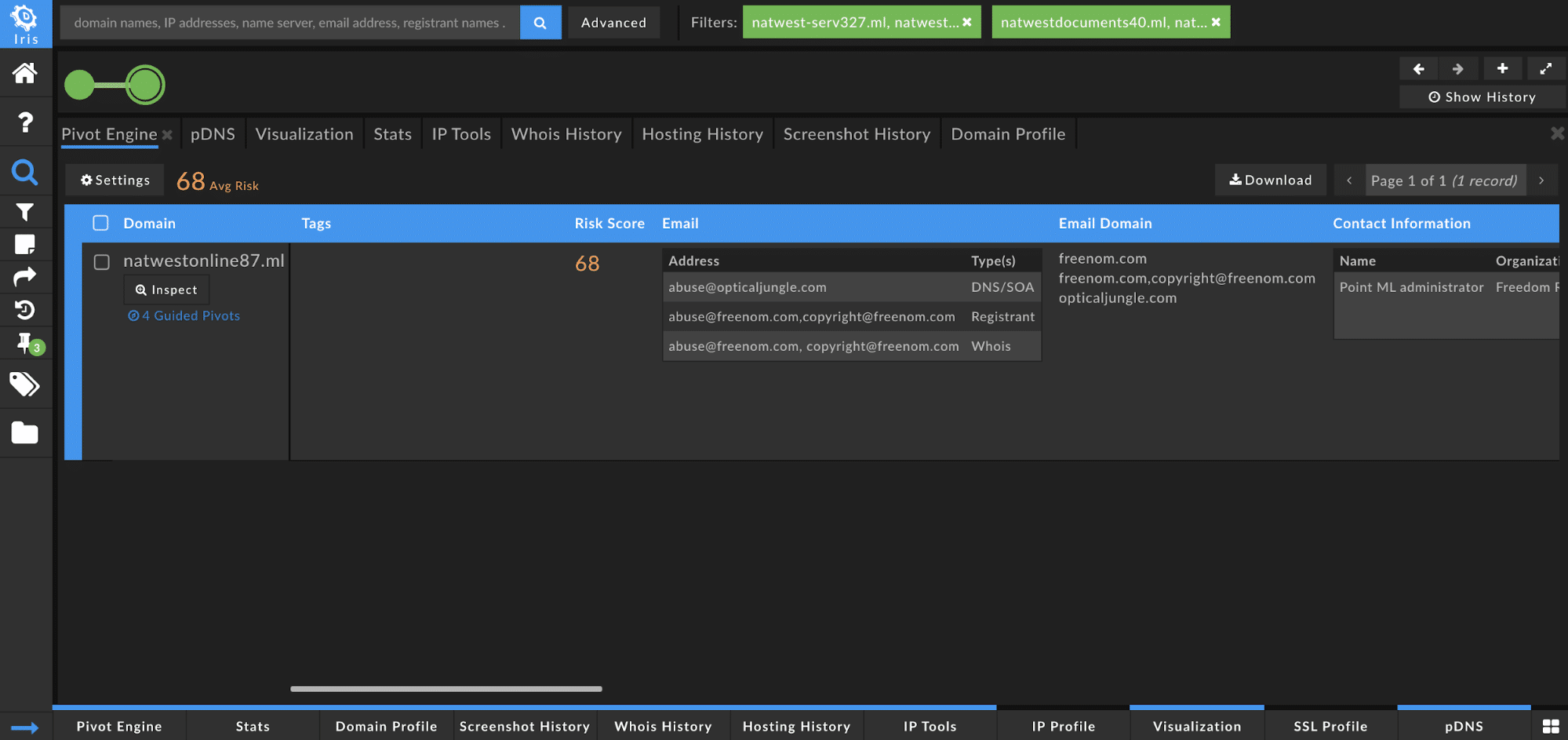This screenshot has height=740, width=1568.
Task: Expand the sidebar with the blue arrow
Action: click(25, 728)
